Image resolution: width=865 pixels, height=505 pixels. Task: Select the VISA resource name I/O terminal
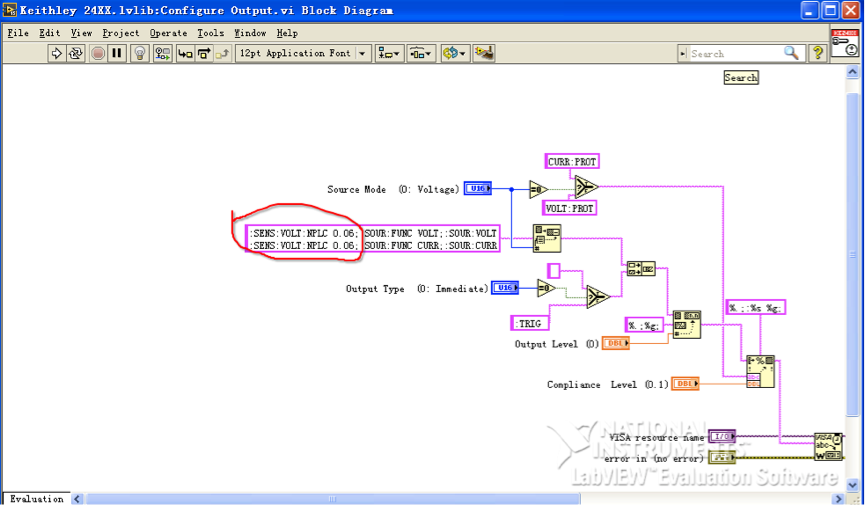pyautogui.click(x=722, y=437)
